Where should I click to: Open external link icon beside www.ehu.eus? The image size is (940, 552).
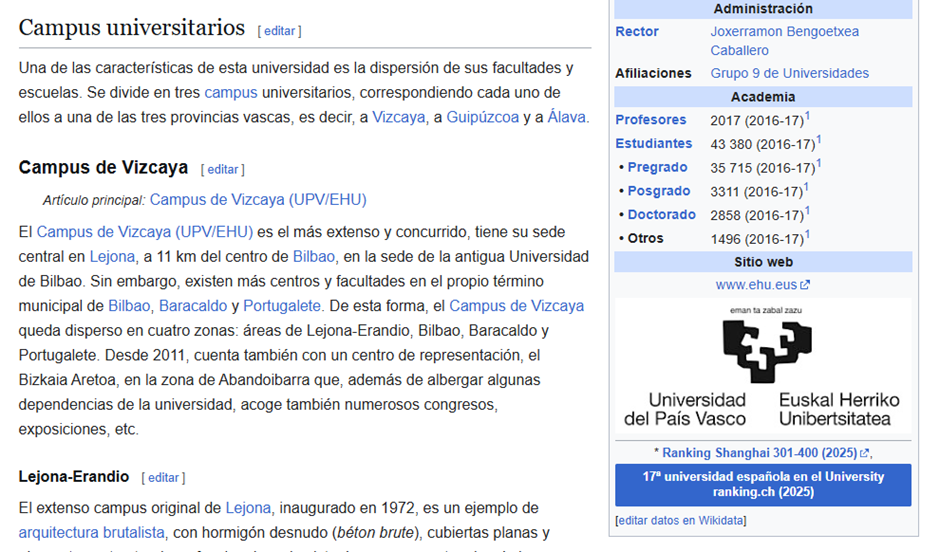pyautogui.click(x=805, y=285)
